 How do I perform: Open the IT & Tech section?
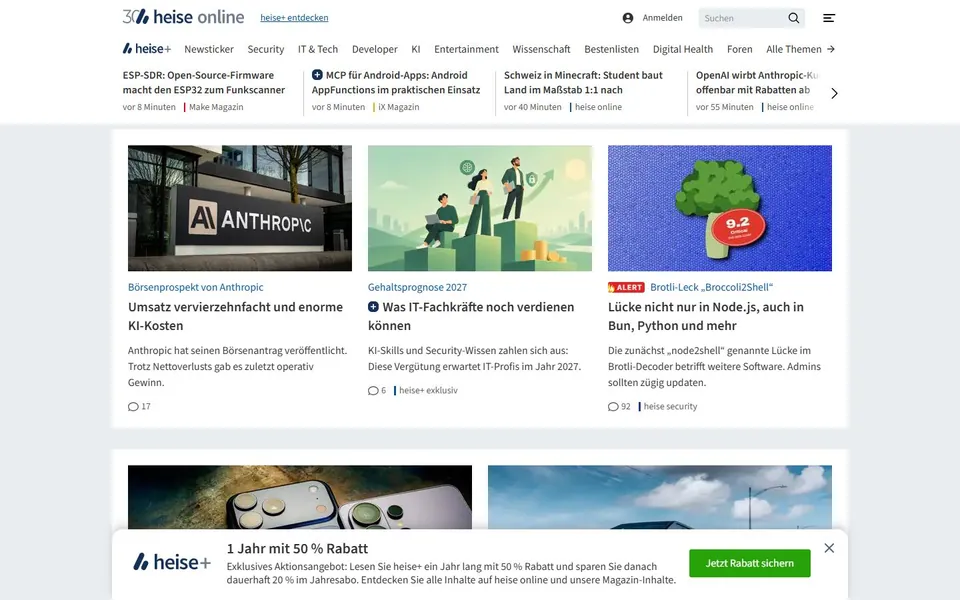coord(318,49)
